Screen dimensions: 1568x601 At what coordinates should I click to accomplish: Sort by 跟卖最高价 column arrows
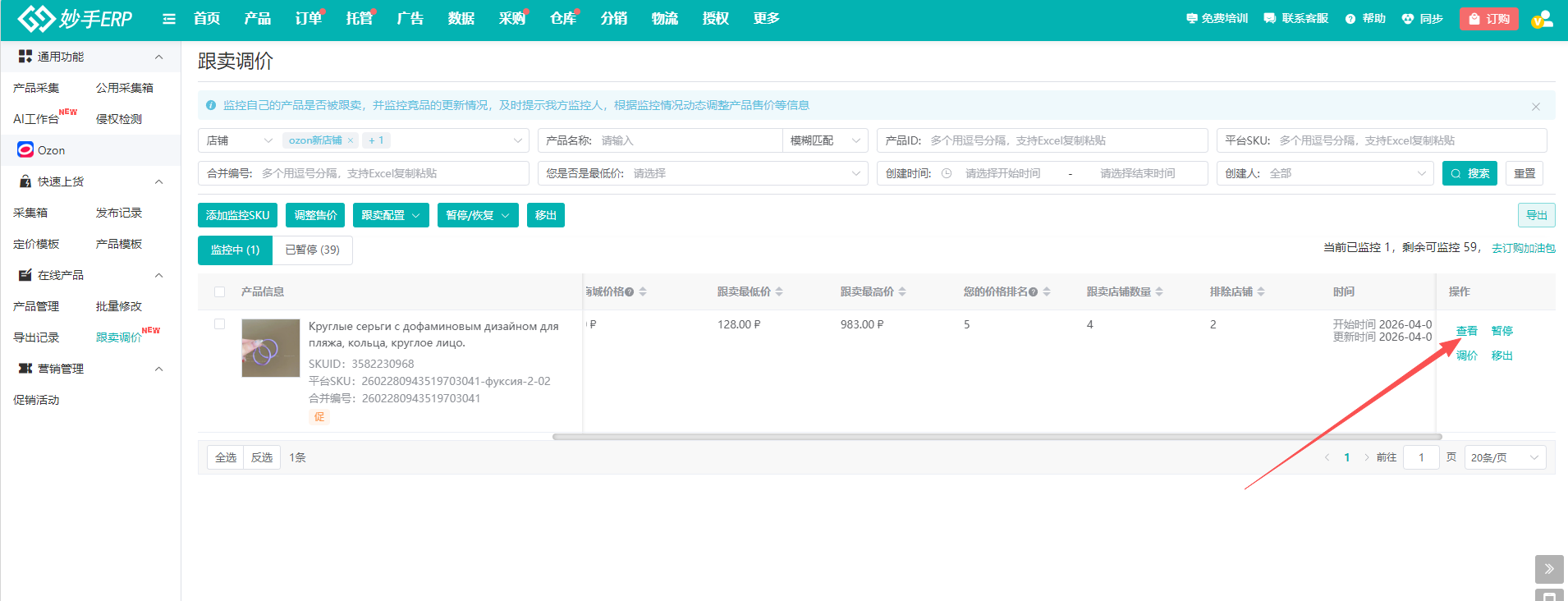click(x=902, y=291)
